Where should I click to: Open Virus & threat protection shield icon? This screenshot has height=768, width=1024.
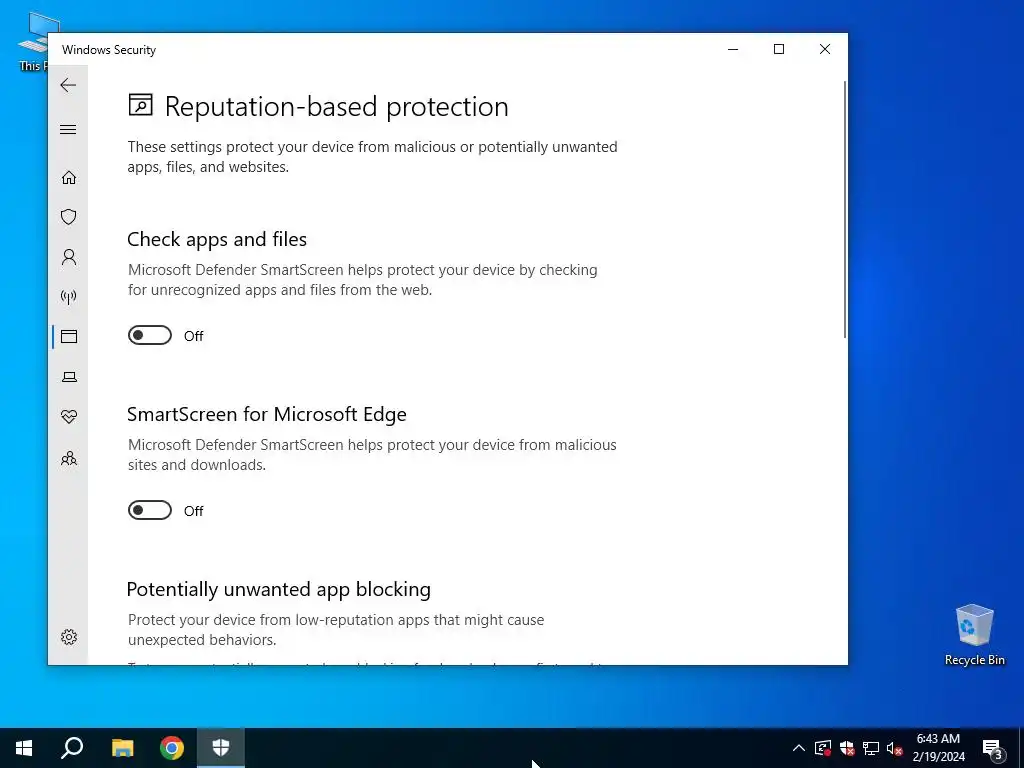click(69, 217)
